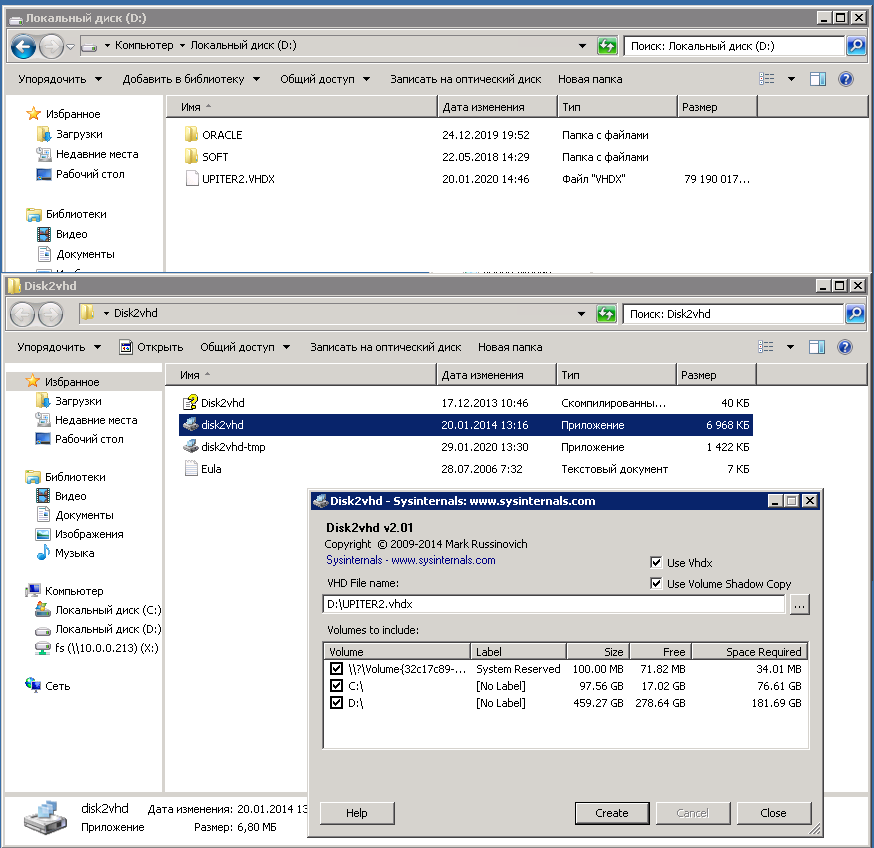
Task: Select ORACLE folder icon
Action: pyautogui.click(x=191, y=134)
